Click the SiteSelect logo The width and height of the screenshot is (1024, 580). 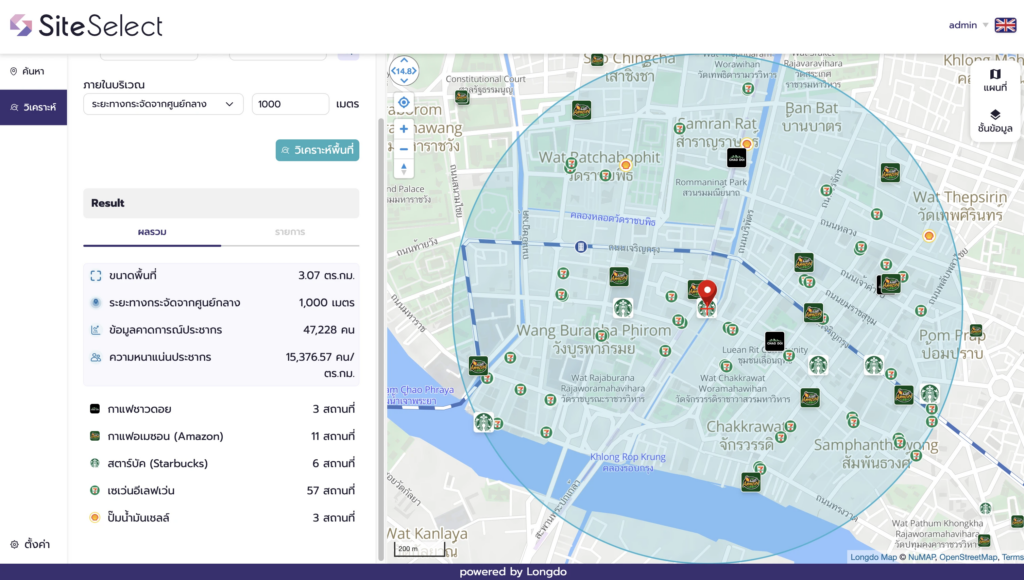coord(86,25)
